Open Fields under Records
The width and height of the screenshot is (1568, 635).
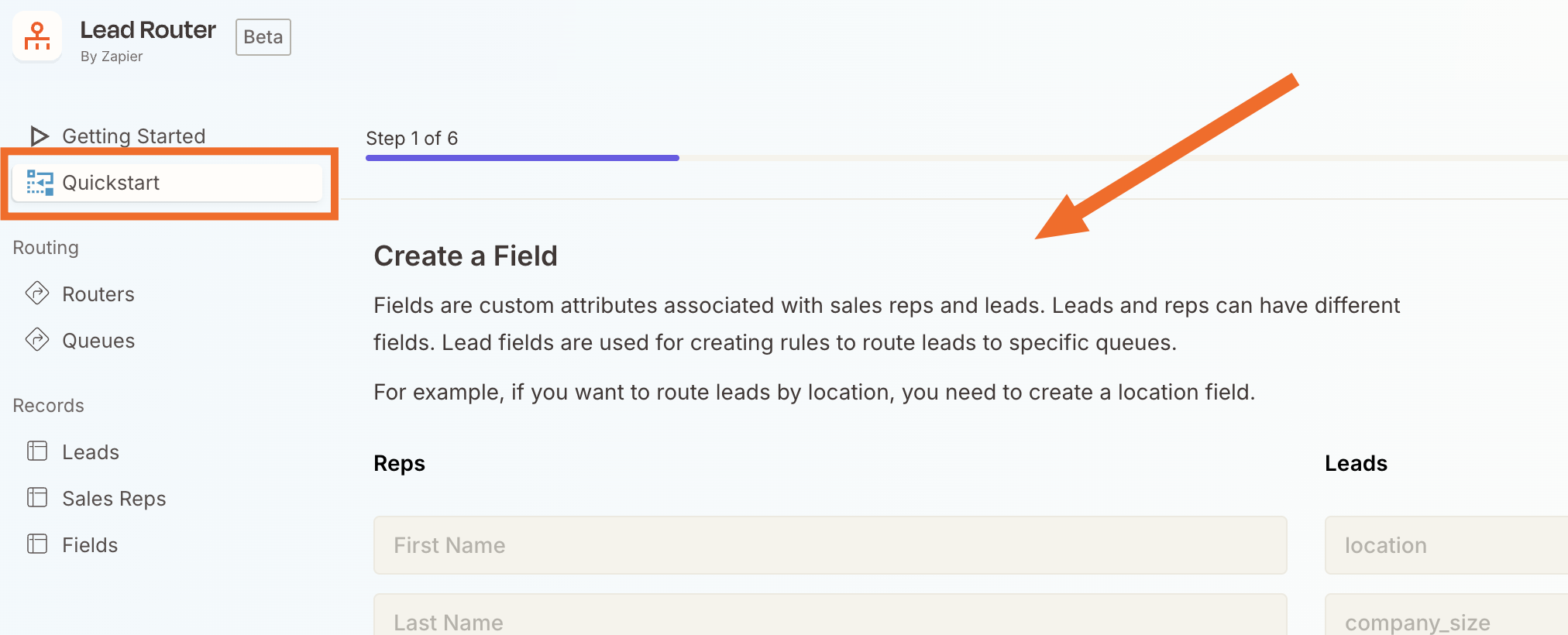pyautogui.click(x=89, y=544)
